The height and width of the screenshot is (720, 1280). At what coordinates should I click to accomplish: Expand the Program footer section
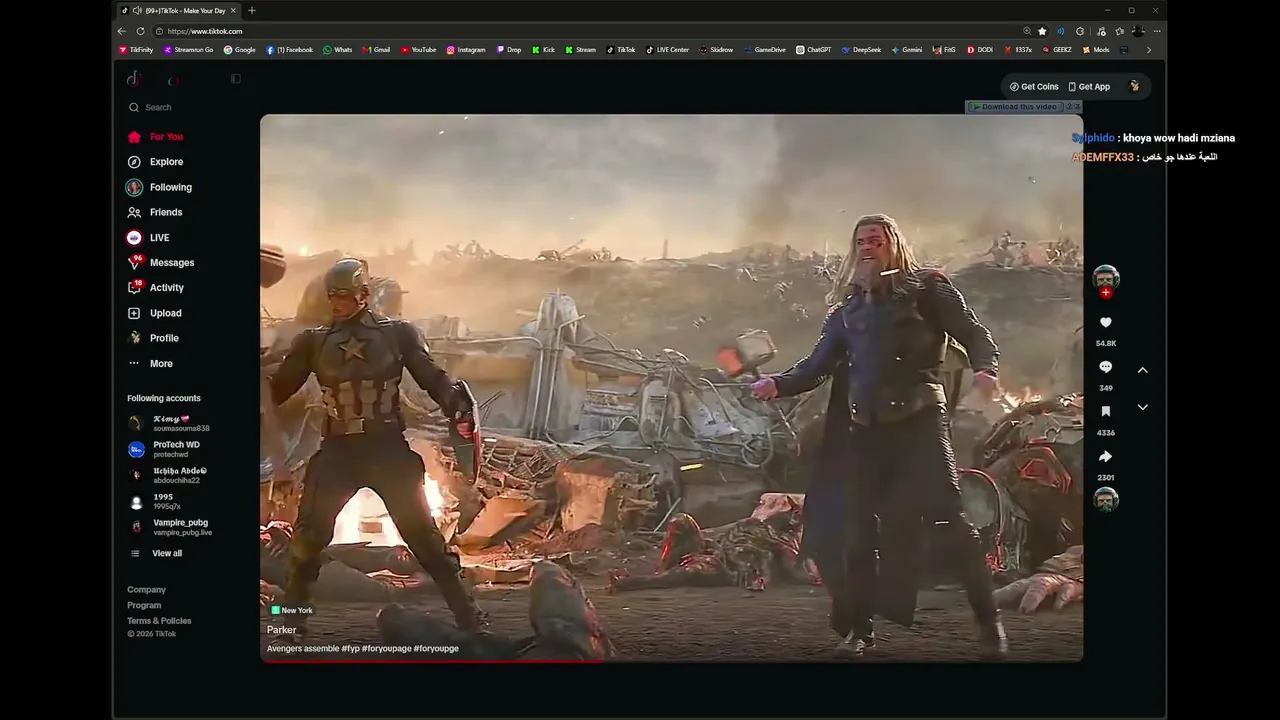point(144,605)
